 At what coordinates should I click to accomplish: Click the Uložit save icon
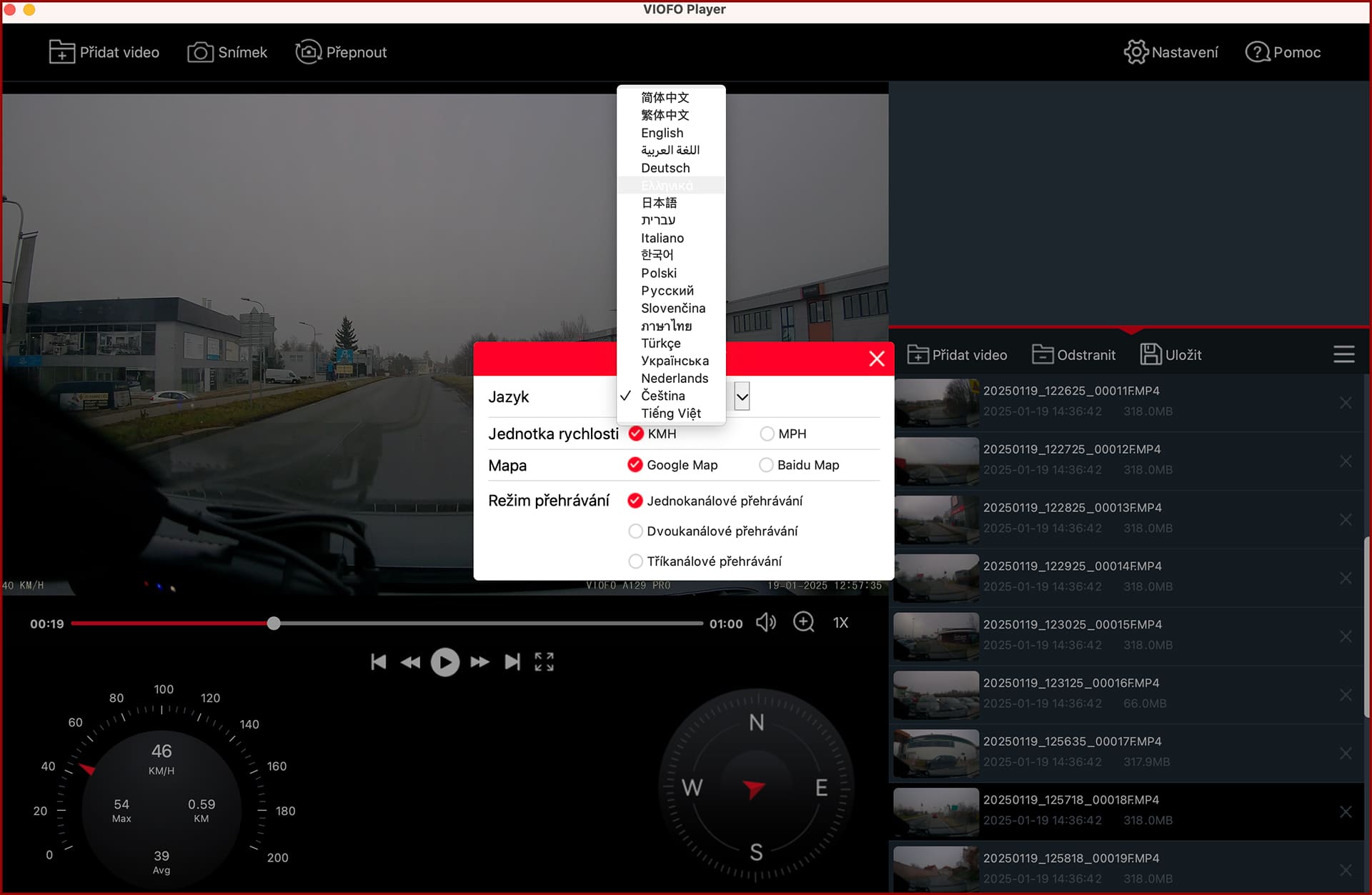(1150, 354)
